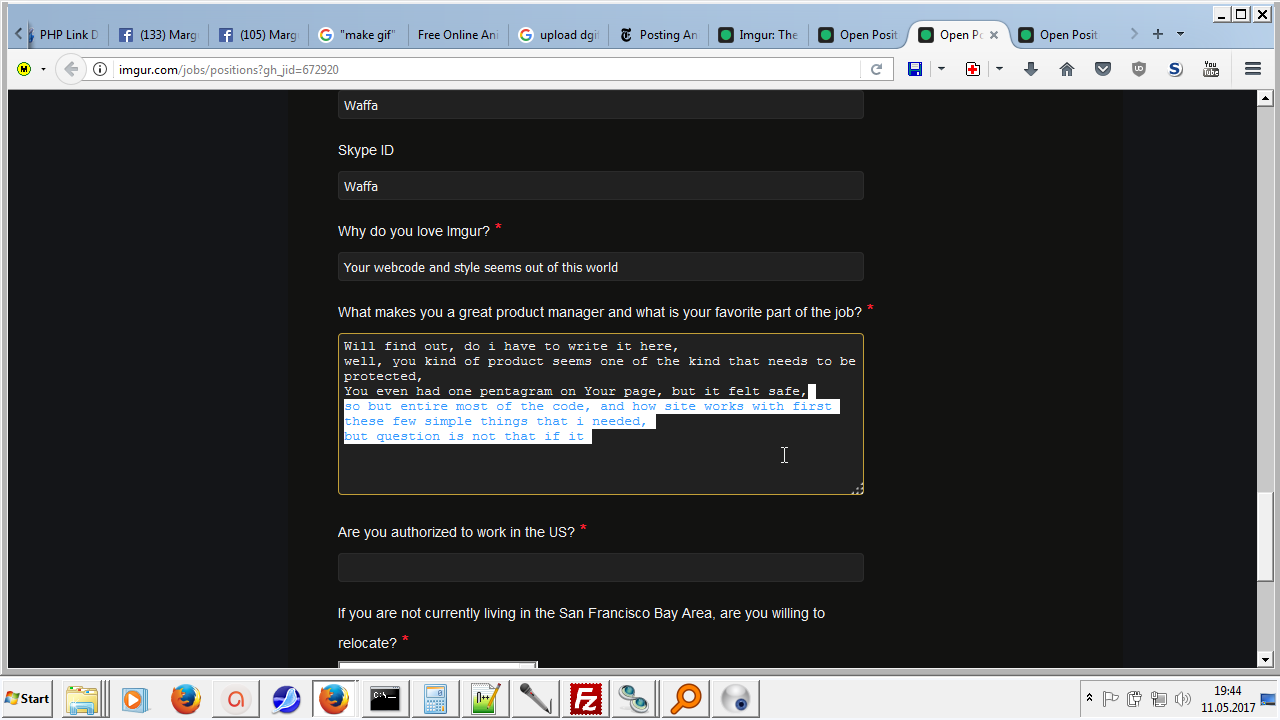This screenshot has height=720, width=1280.
Task: Click the YouTube toolbar icon
Action: click(x=1211, y=69)
